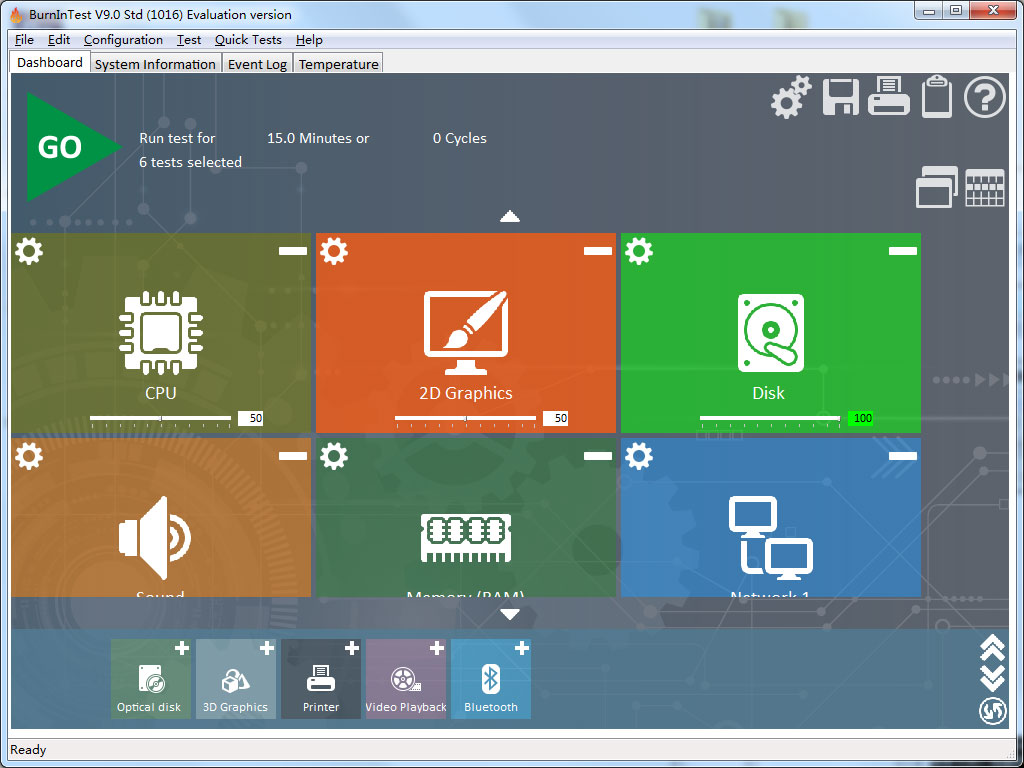The height and width of the screenshot is (768, 1024).
Task: Click the double up chevron on the right
Action: point(993,645)
